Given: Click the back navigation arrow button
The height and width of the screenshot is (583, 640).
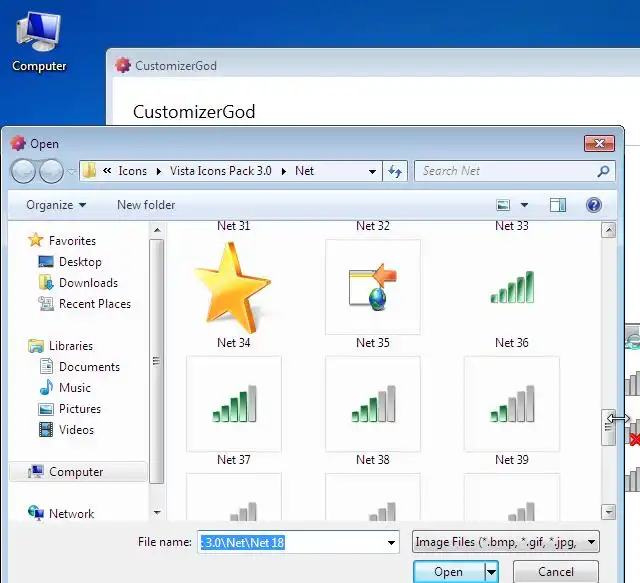Looking at the screenshot, I should click(x=23, y=171).
